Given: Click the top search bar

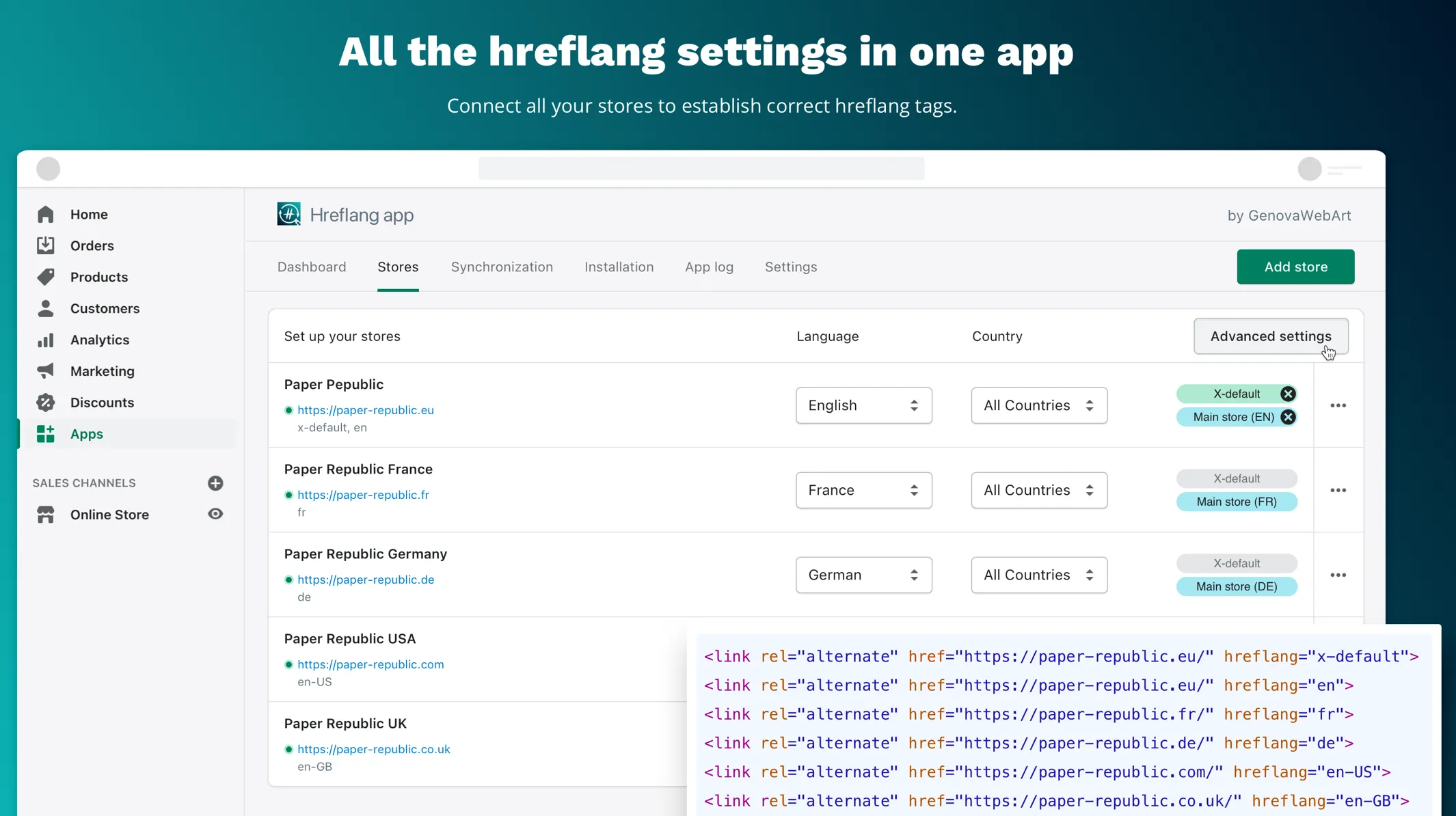Looking at the screenshot, I should click(x=701, y=168).
